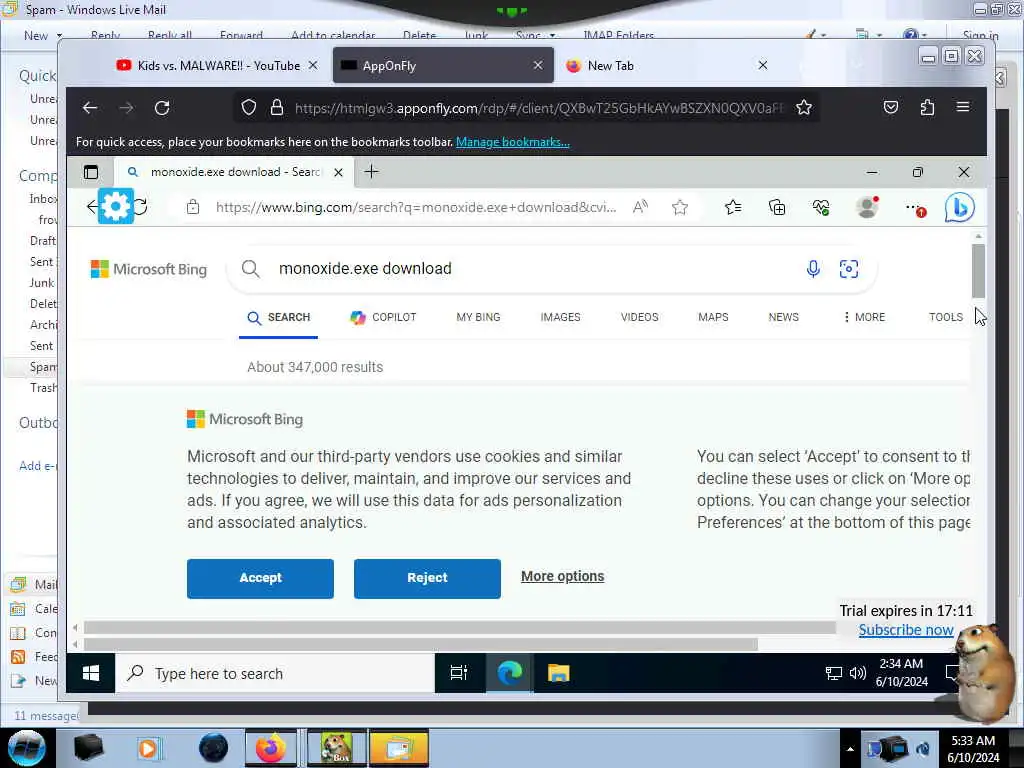Refresh the Bing page in Edge
The width and height of the screenshot is (1024, 768).
141,206
